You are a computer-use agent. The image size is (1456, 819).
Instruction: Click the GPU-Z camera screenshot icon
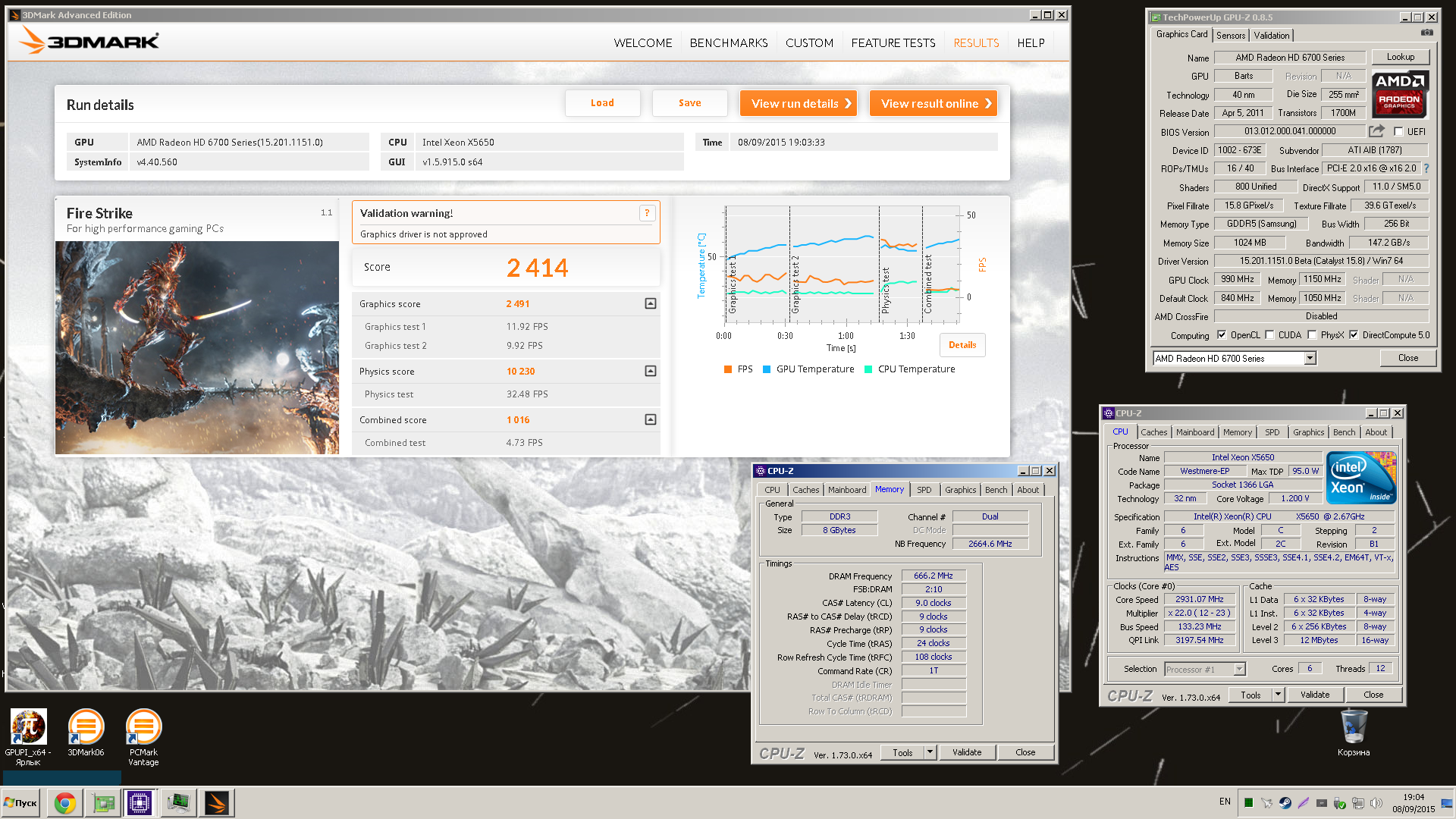(x=1426, y=33)
